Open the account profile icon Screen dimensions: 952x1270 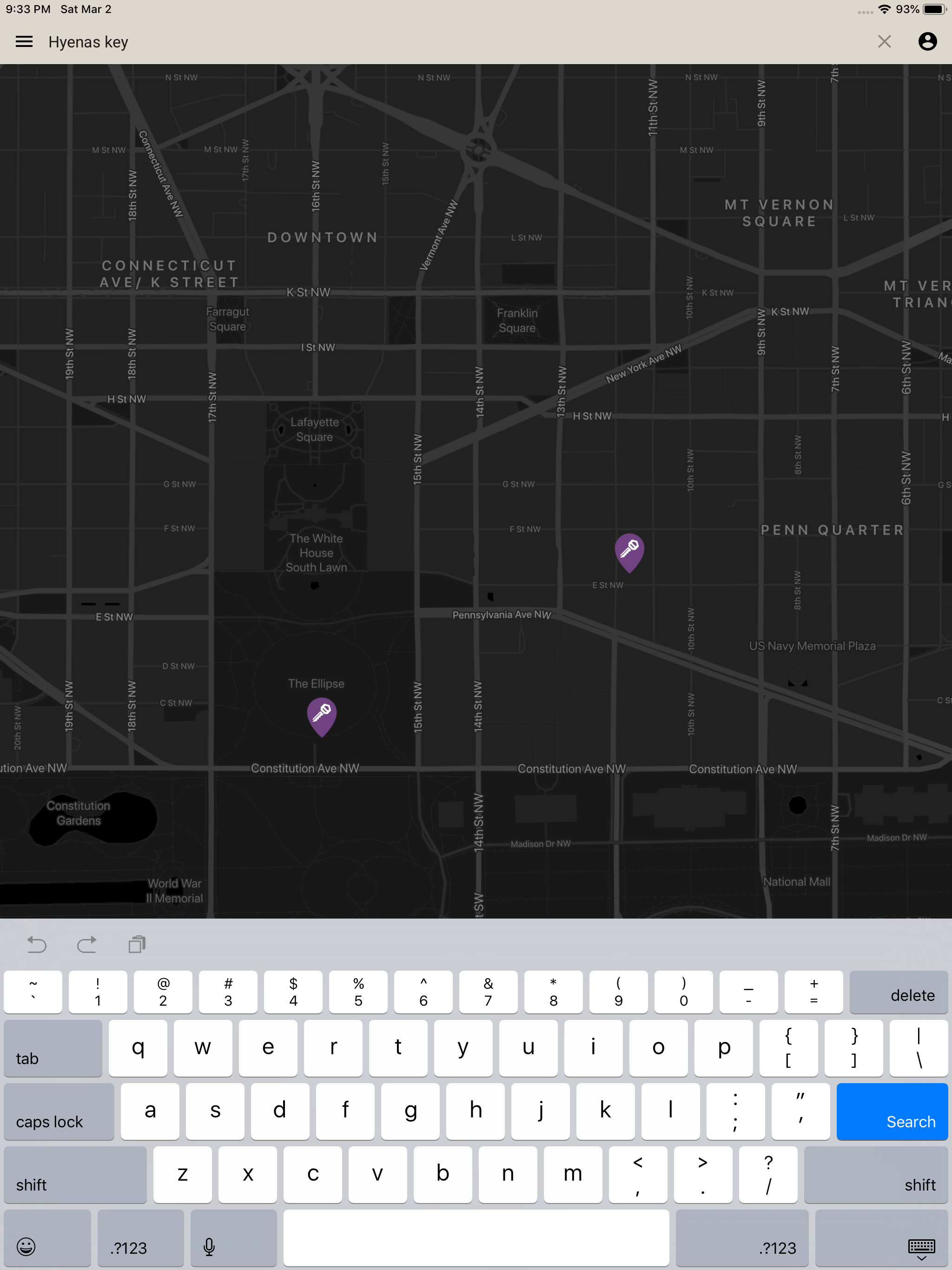click(x=927, y=42)
